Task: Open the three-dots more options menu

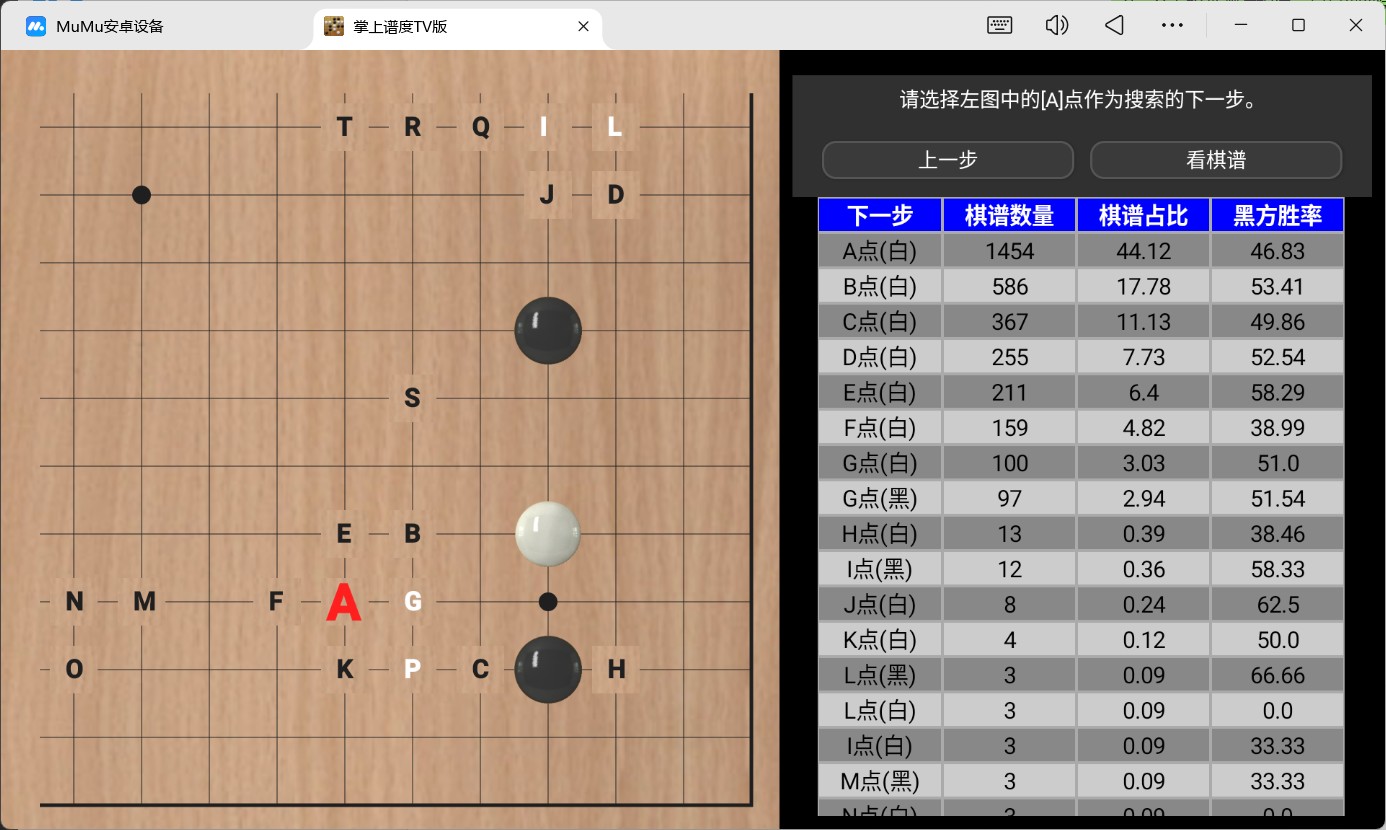Action: pos(1172,26)
